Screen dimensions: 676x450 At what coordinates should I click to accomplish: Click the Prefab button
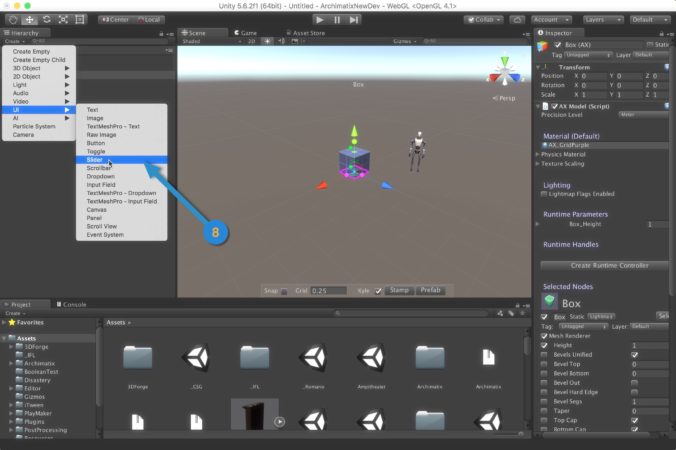click(x=430, y=291)
